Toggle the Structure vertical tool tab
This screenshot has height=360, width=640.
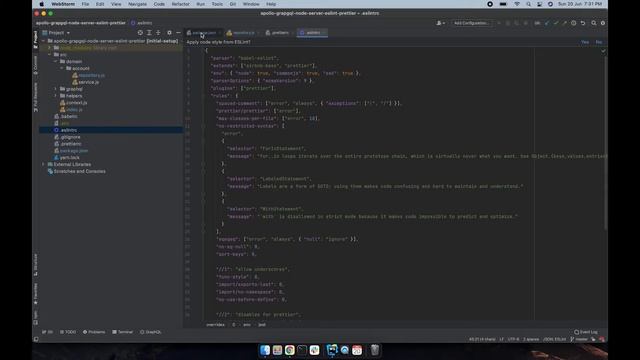click(x=36, y=265)
